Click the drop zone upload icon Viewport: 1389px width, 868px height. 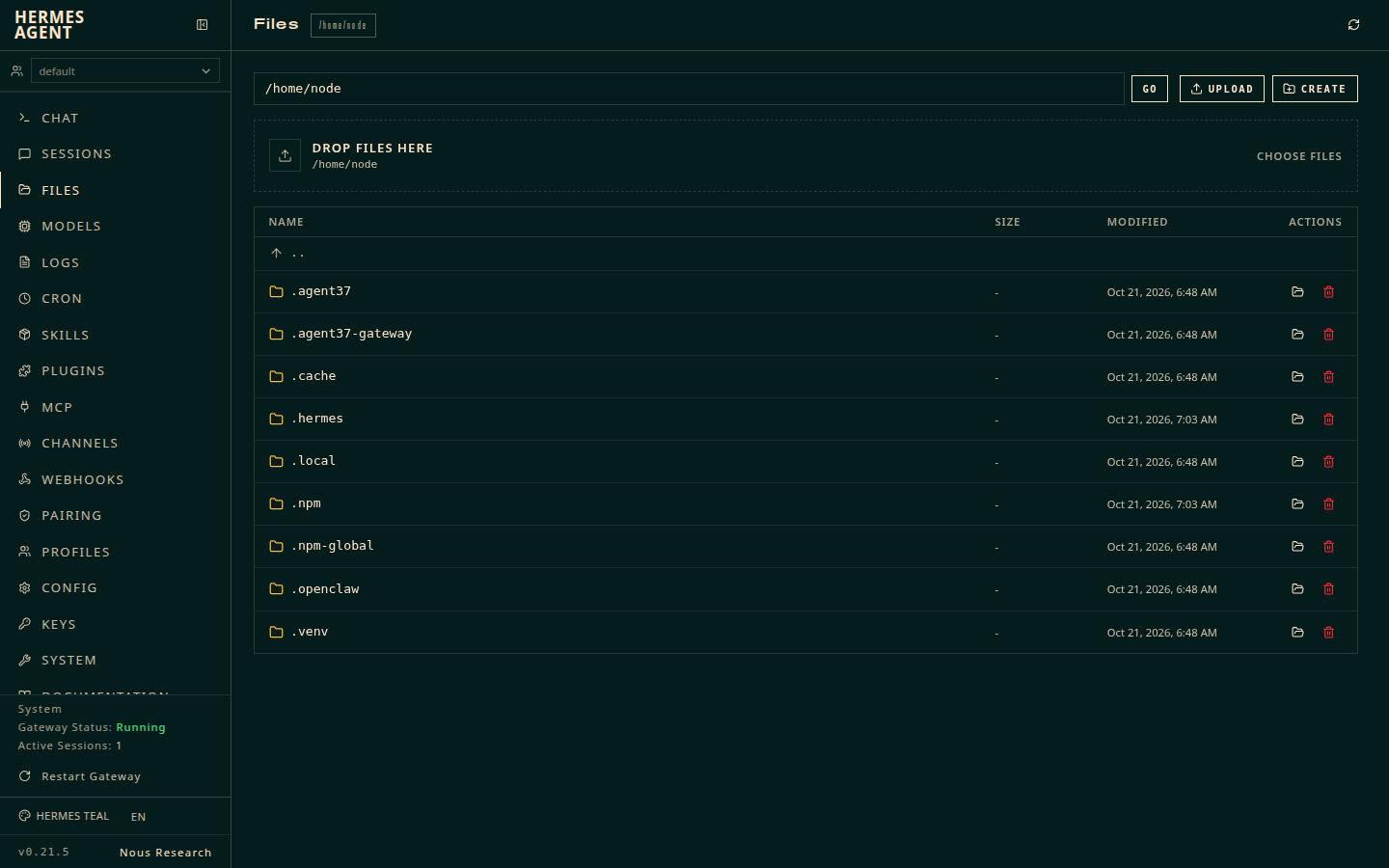point(285,155)
